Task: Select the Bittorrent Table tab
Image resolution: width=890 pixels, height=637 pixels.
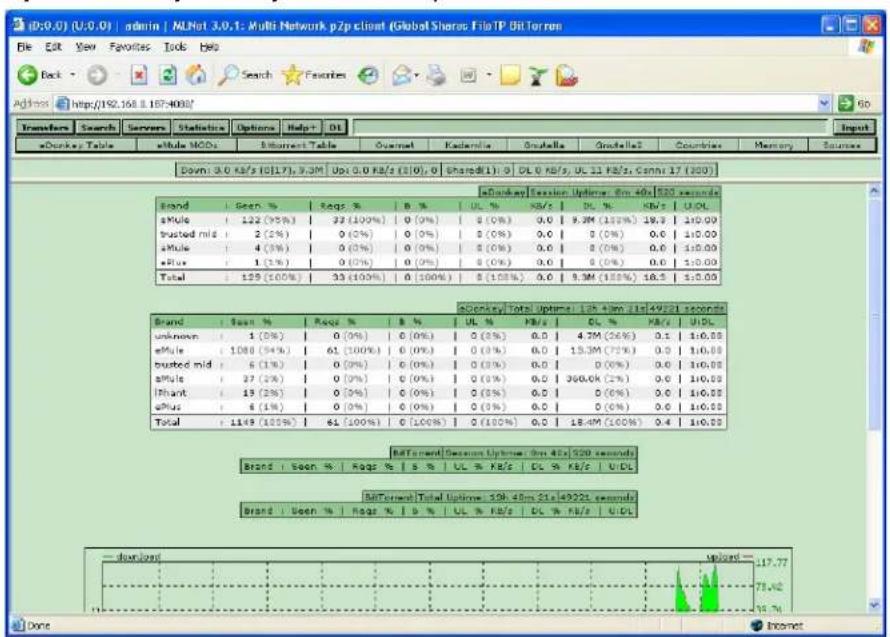Action: coord(299,145)
